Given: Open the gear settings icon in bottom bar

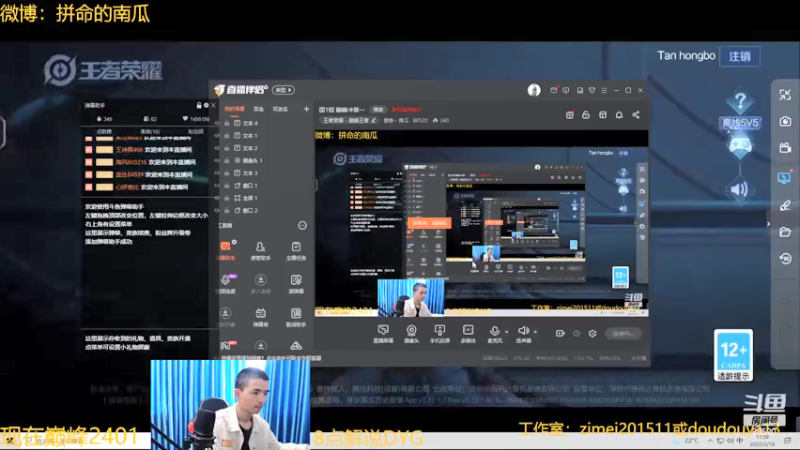Looking at the screenshot, I should click(592, 334).
